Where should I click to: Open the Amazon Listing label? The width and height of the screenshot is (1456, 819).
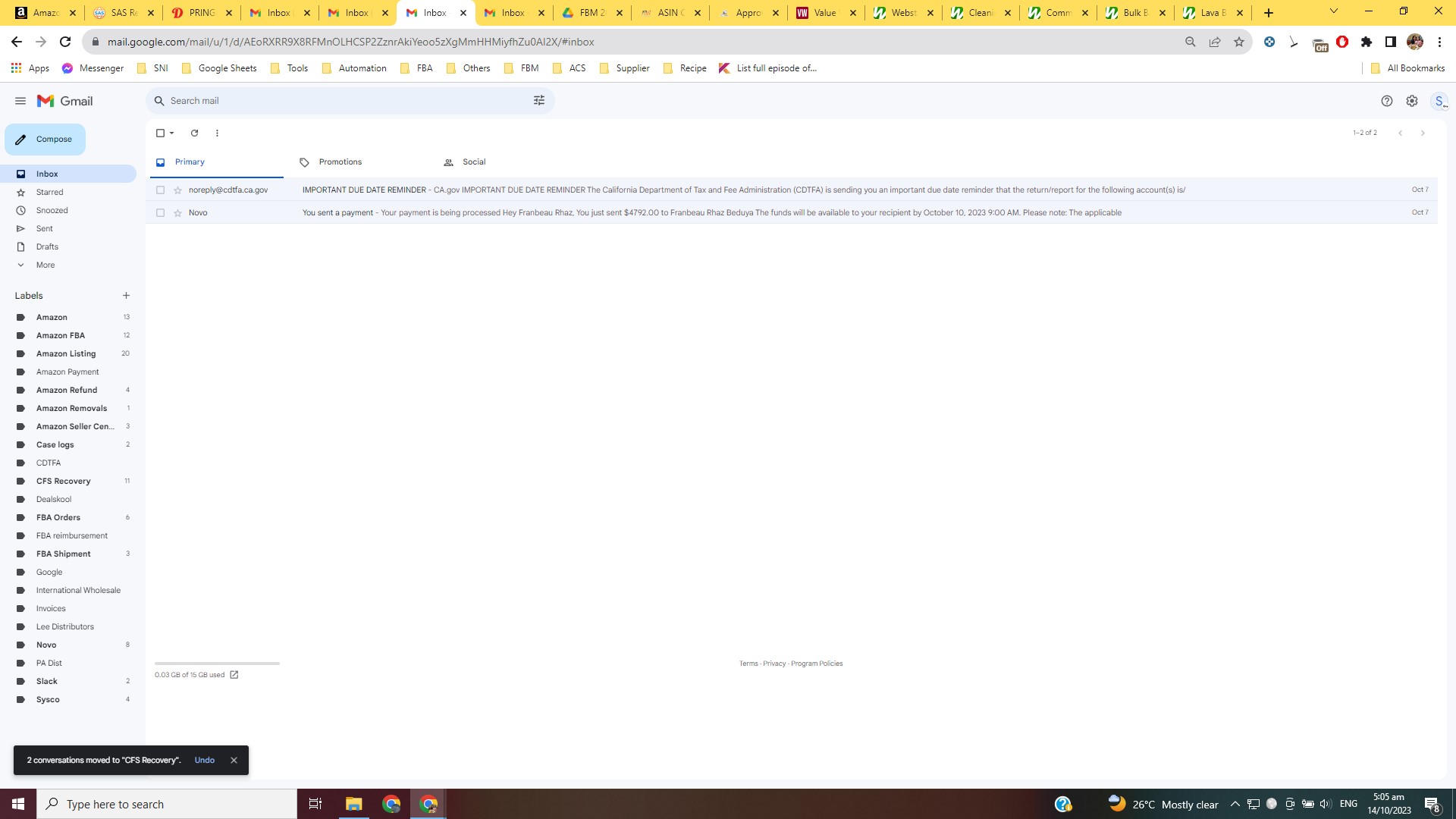[x=66, y=353]
